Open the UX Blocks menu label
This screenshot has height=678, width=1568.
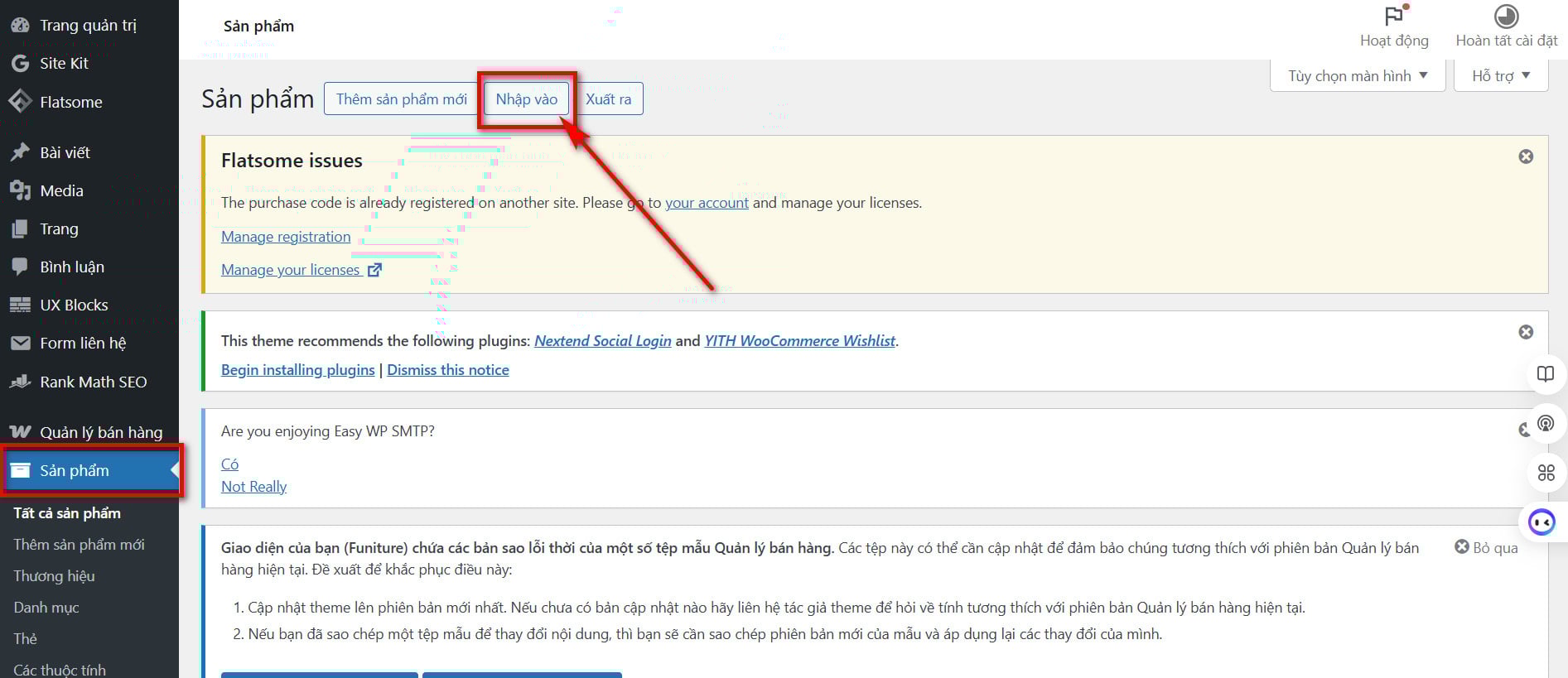click(75, 305)
